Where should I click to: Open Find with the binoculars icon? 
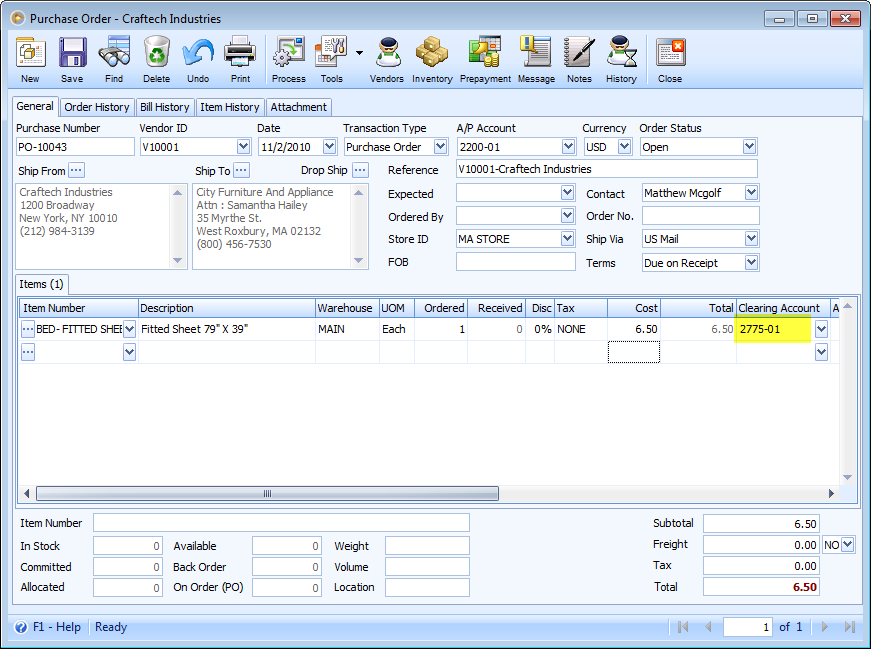(x=114, y=59)
